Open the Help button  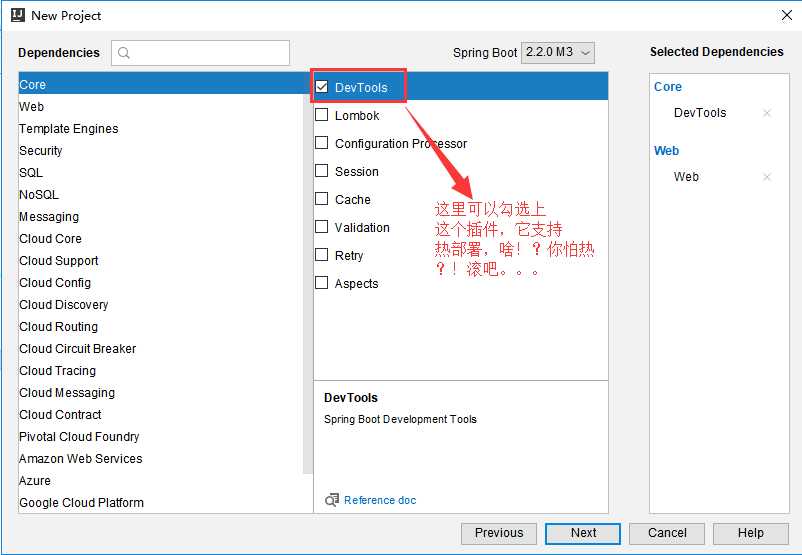[751, 533]
